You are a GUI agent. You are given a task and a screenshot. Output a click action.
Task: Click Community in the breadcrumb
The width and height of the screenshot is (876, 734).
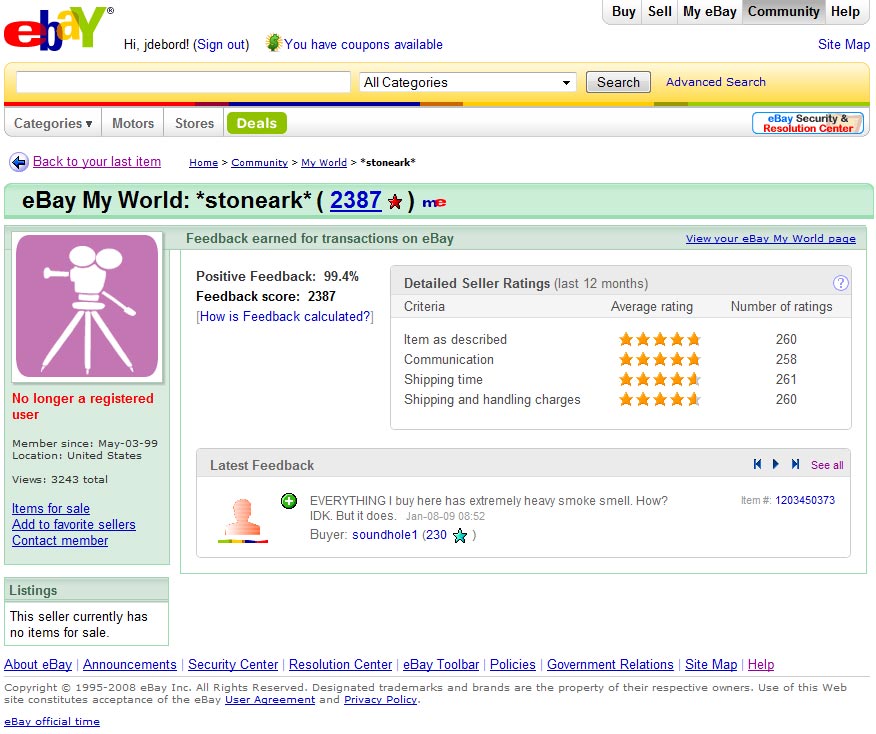pos(259,163)
